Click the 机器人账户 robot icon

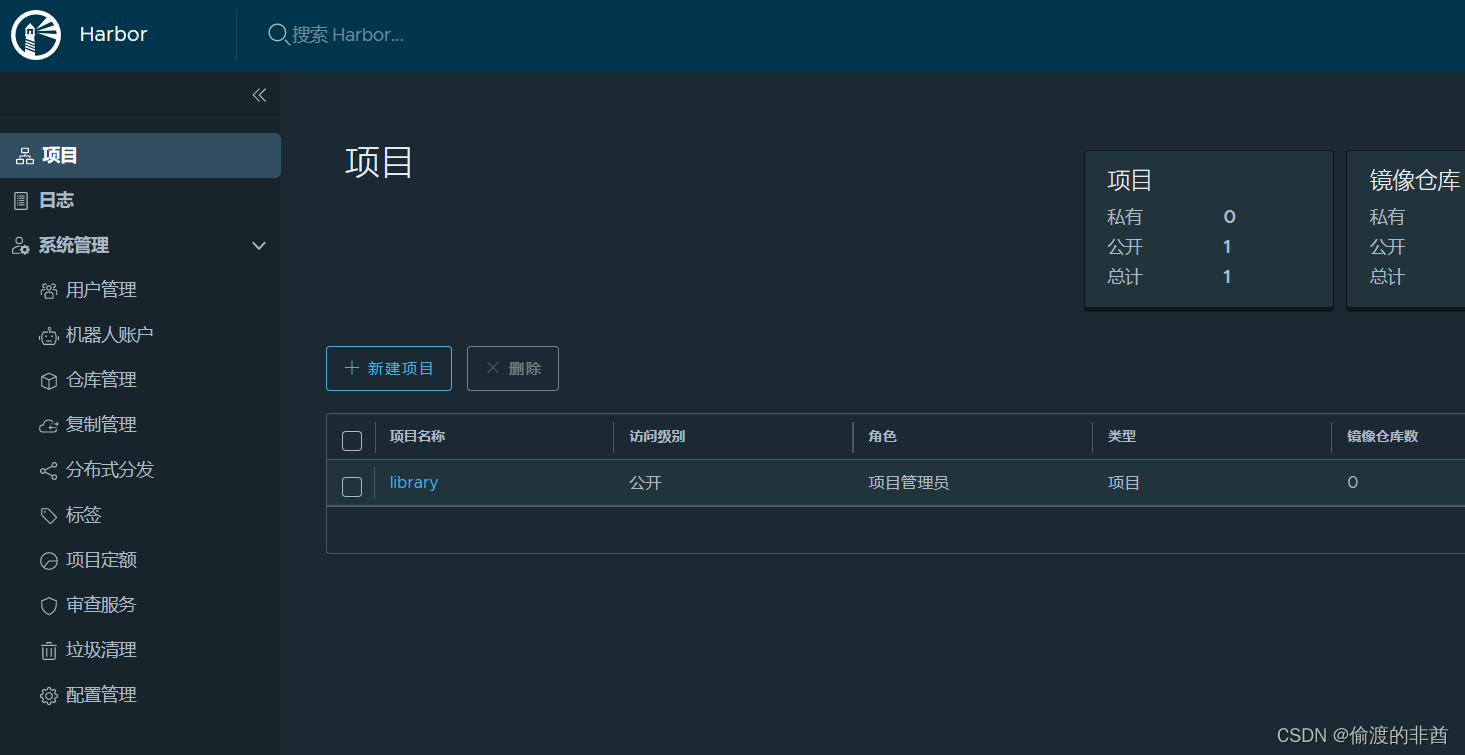pos(48,336)
